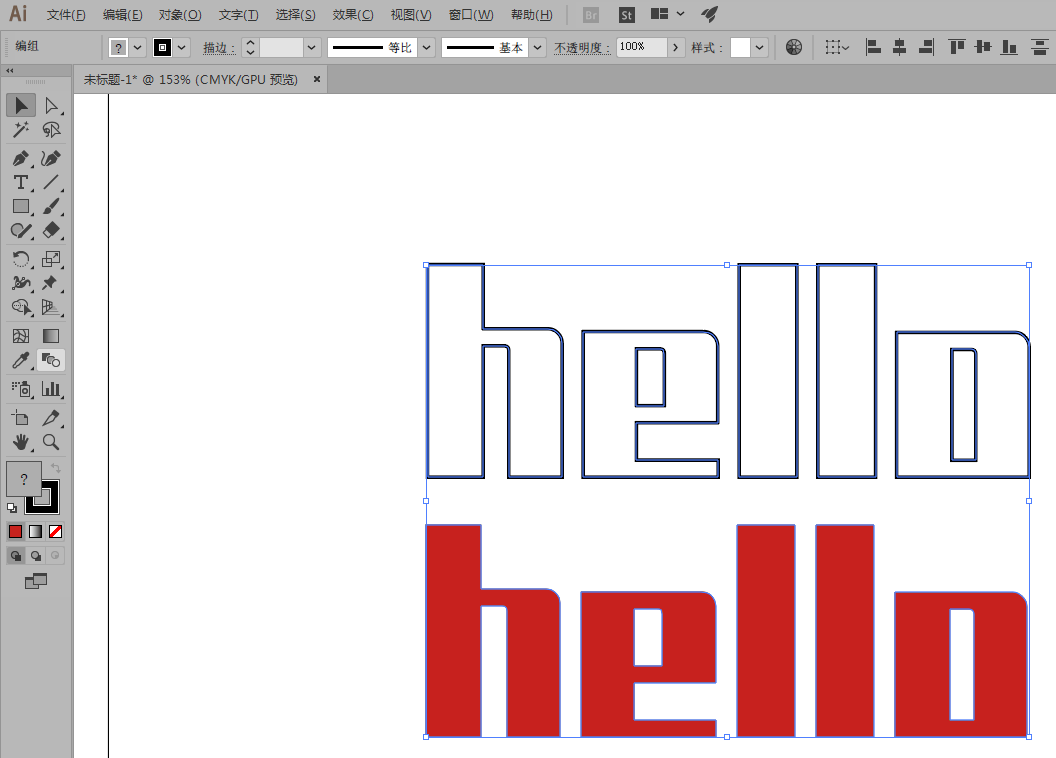1056x758 pixels.
Task: Click the 不透明度 opacity link
Action: pos(581,47)
